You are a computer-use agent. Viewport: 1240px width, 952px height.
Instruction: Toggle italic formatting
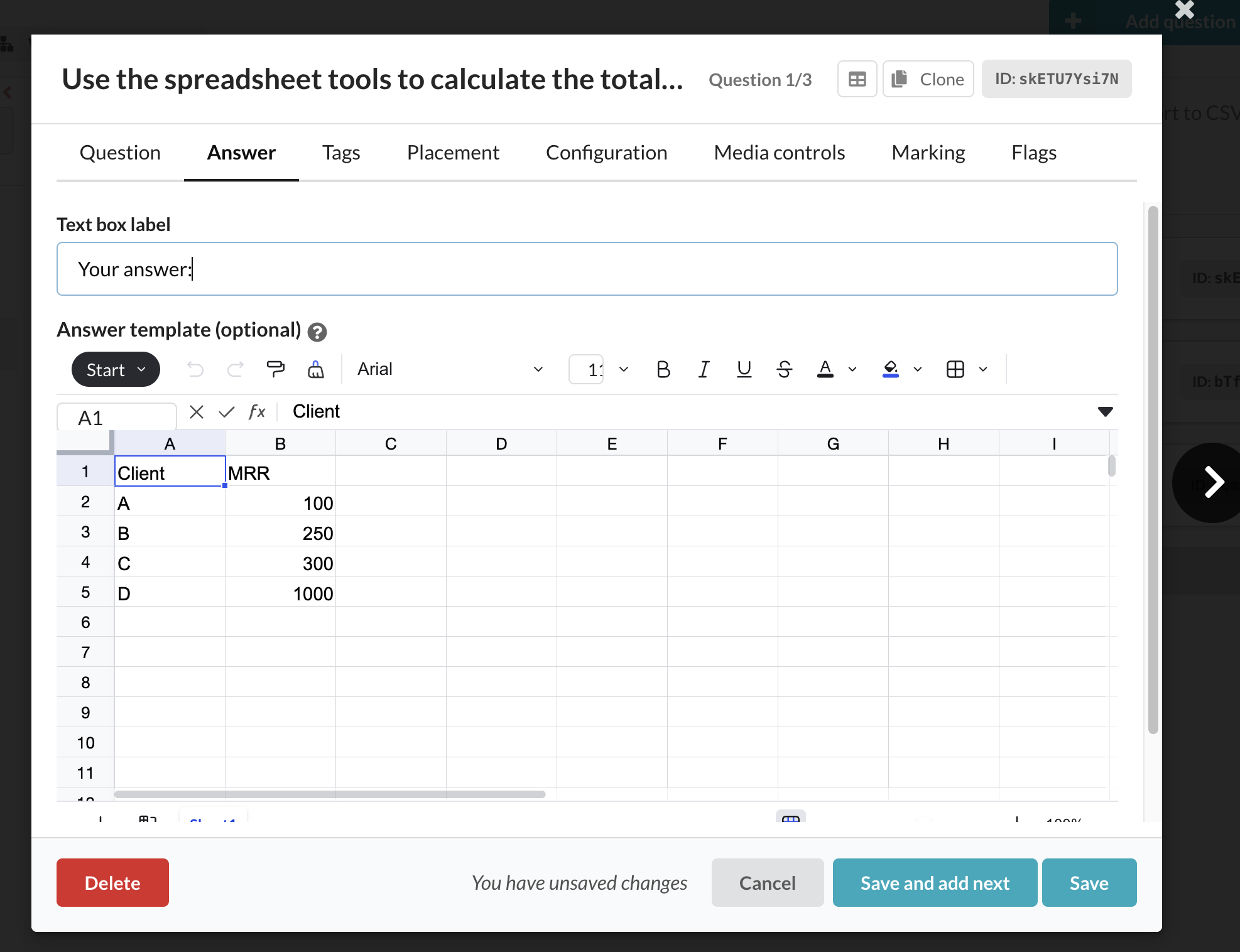pyautogui.click(x=704, y=369)
